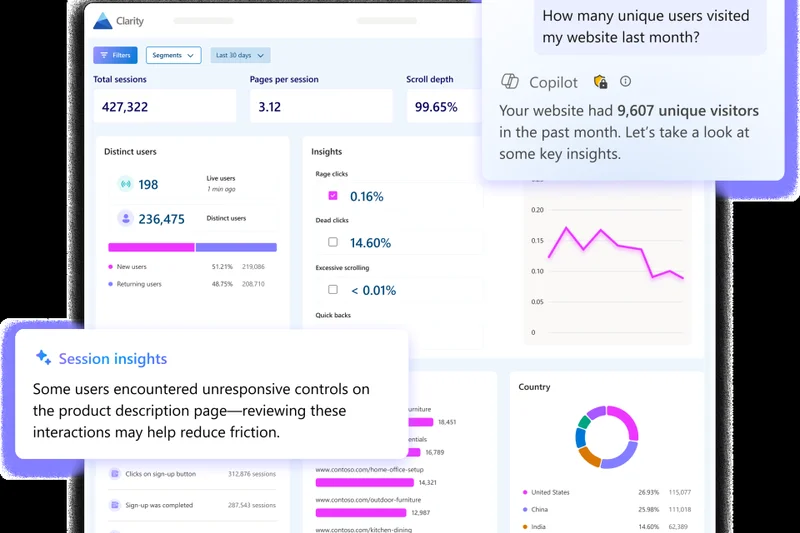Click the contoso.com/home-office-setup URL
Screen dimensions: 800x533
point(369,469)
